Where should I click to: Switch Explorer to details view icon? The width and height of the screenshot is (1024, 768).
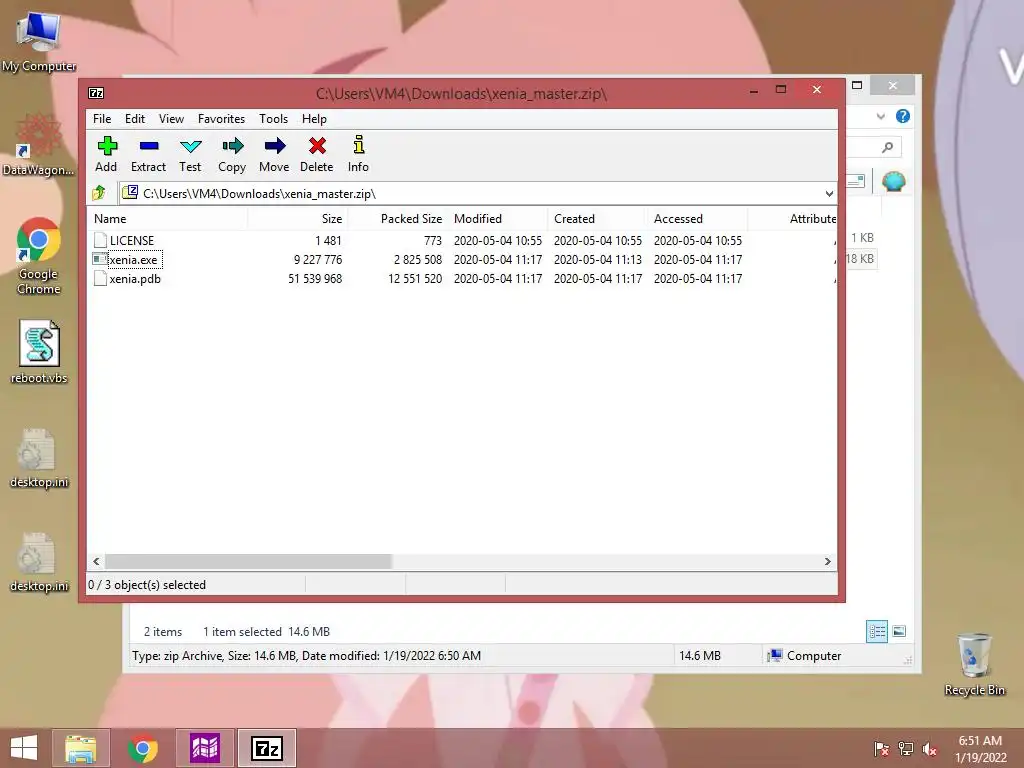[876, 631]
